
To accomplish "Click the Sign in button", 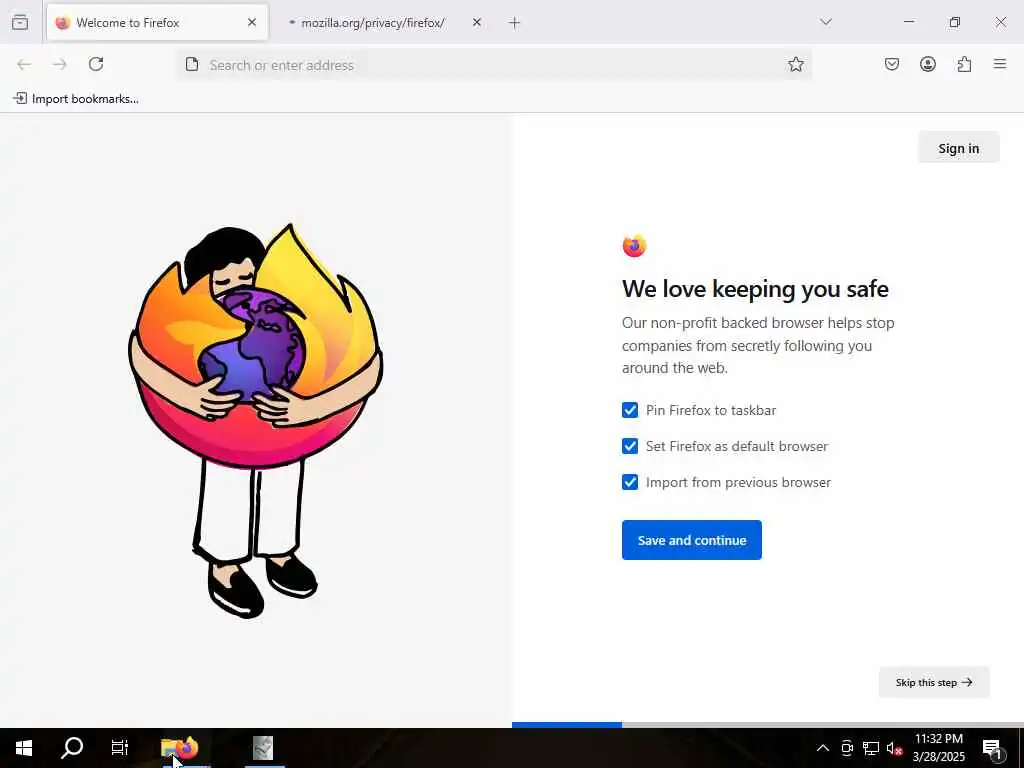I will coord(959,148).
